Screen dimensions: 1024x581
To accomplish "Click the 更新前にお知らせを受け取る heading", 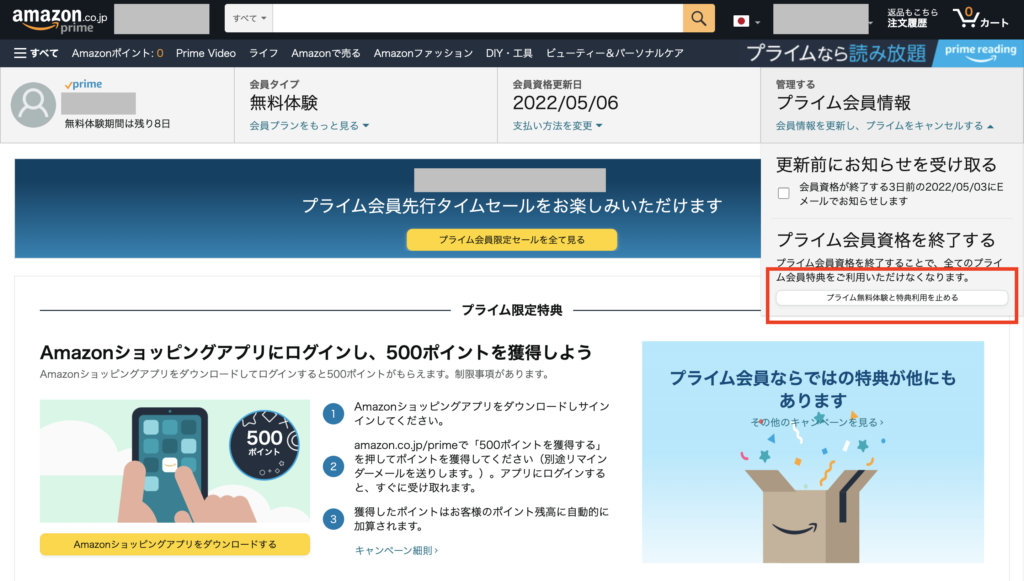I will 886,165.
